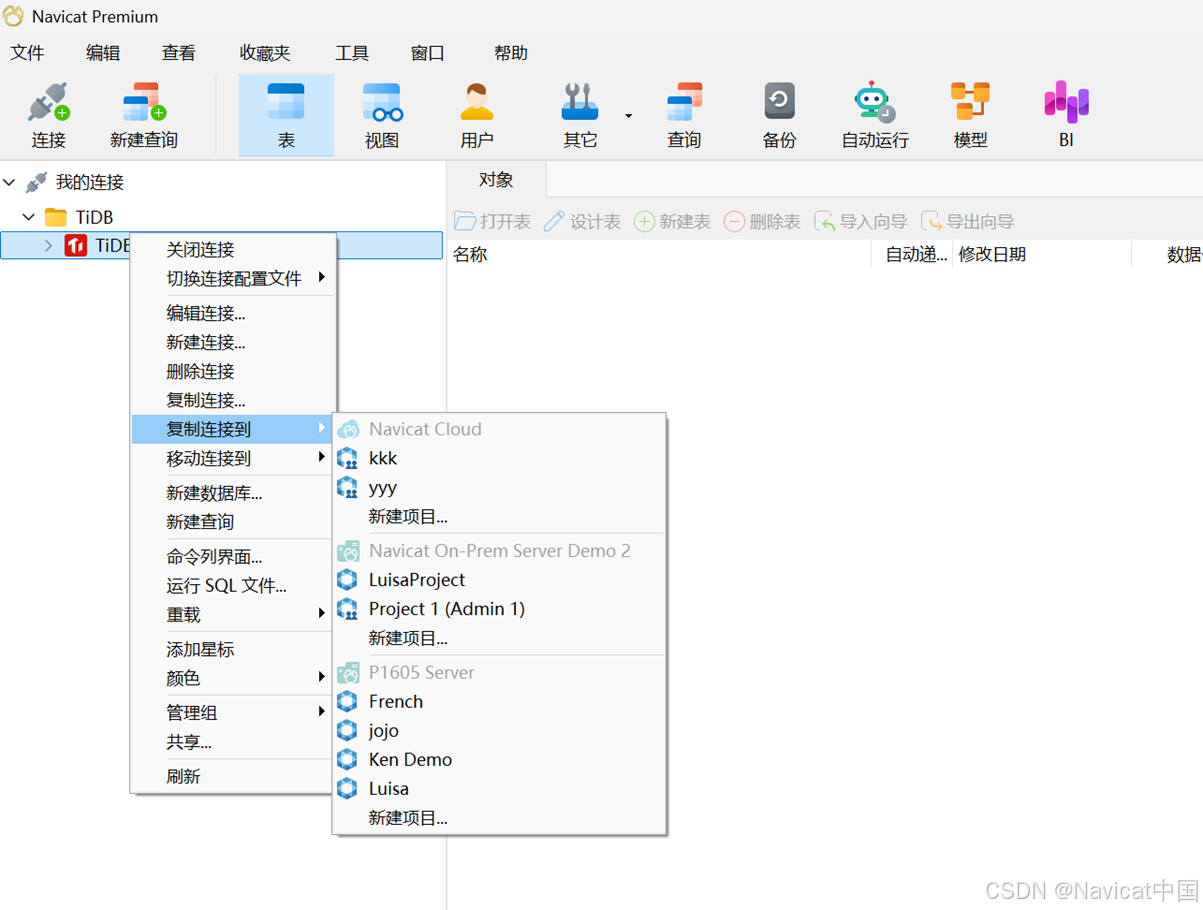Viewport: 1203px width, 910px height.
Task: Open the Window (窗口) menu
Action: (428, 53)
